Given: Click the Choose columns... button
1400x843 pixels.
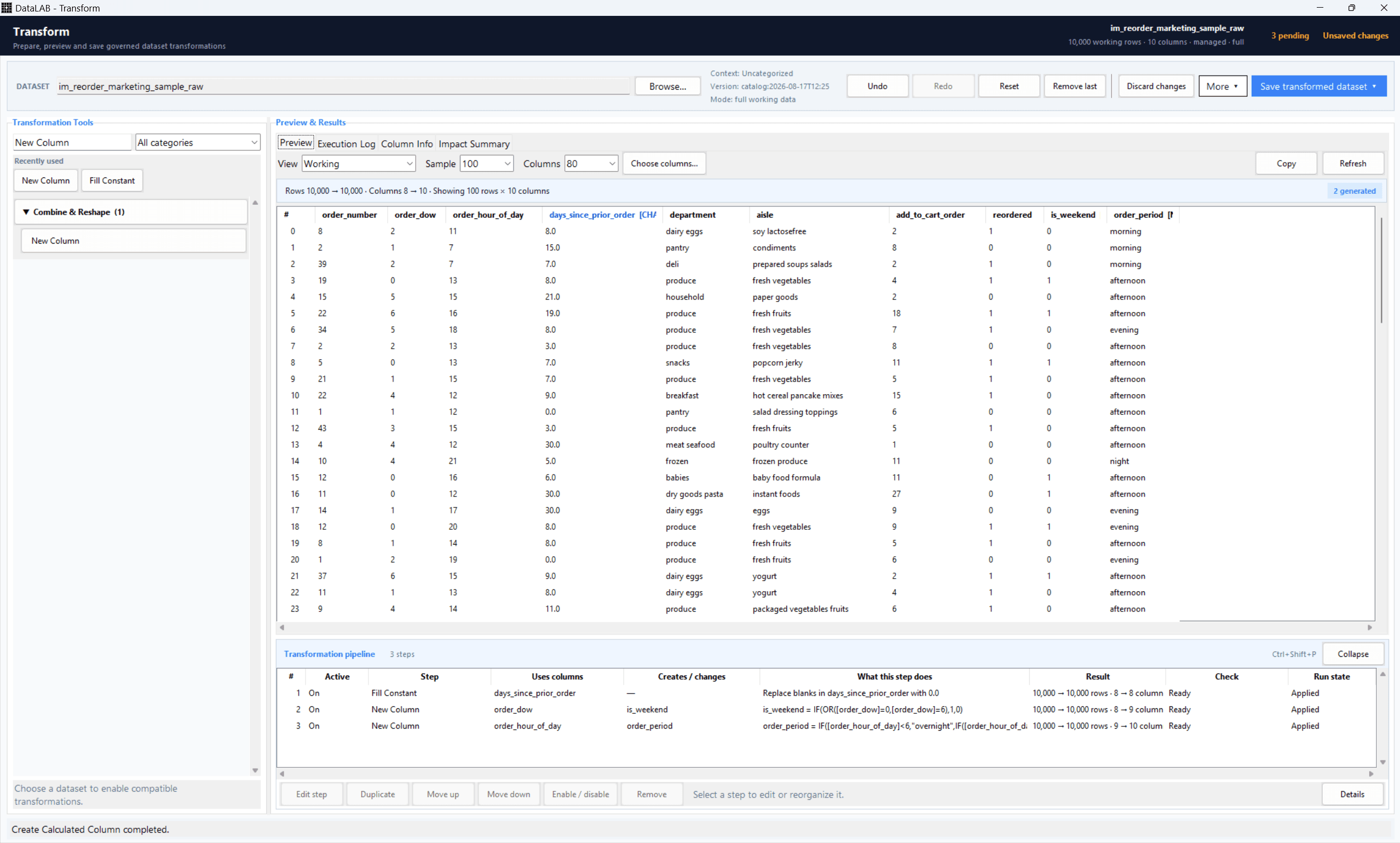Looking at the screenshot, I should [x=664, y=164].
